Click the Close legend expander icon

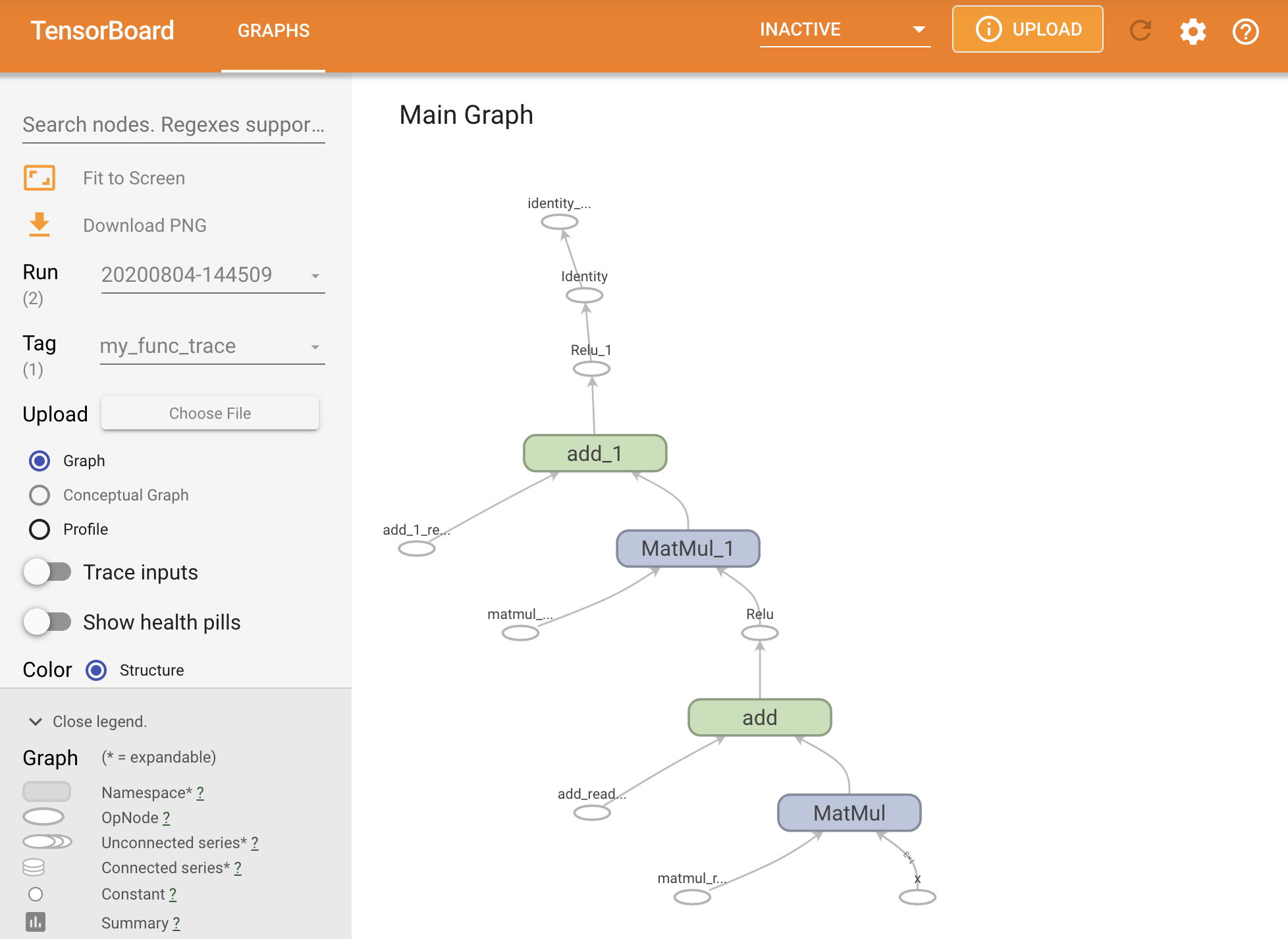coord(36,721)
